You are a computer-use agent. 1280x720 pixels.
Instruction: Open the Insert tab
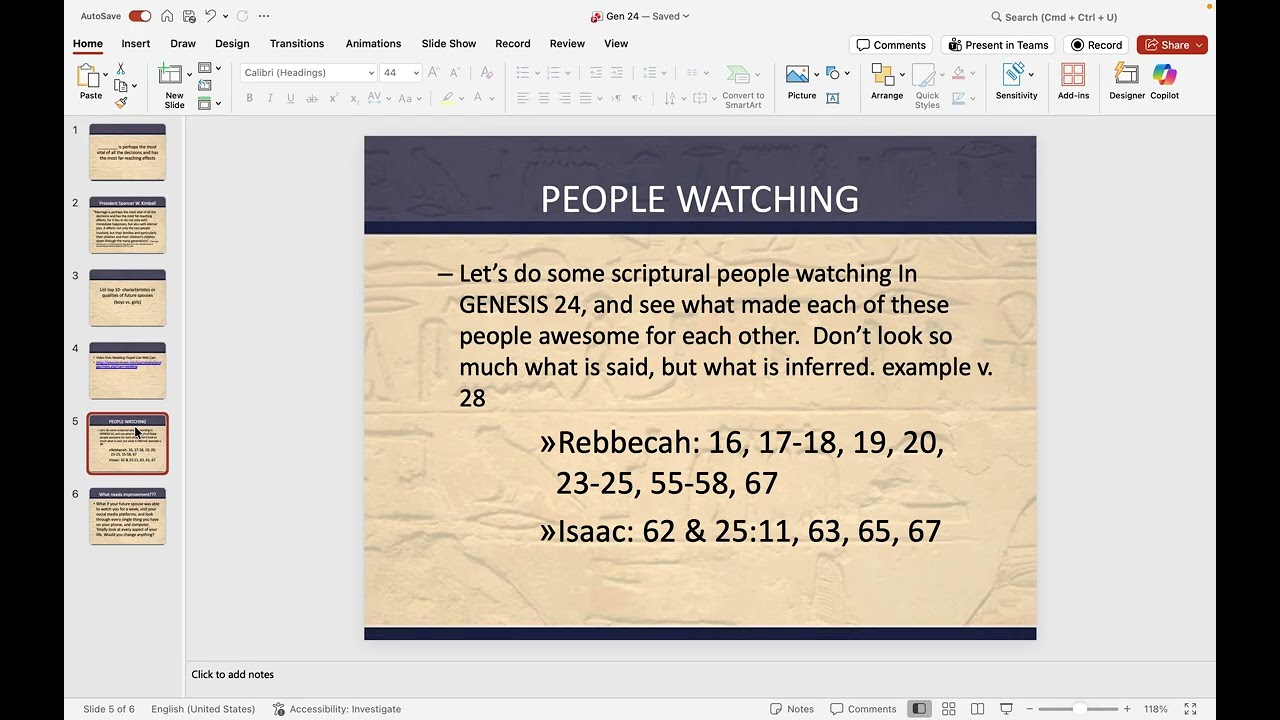pyautogui.click(x=136, y=44)
